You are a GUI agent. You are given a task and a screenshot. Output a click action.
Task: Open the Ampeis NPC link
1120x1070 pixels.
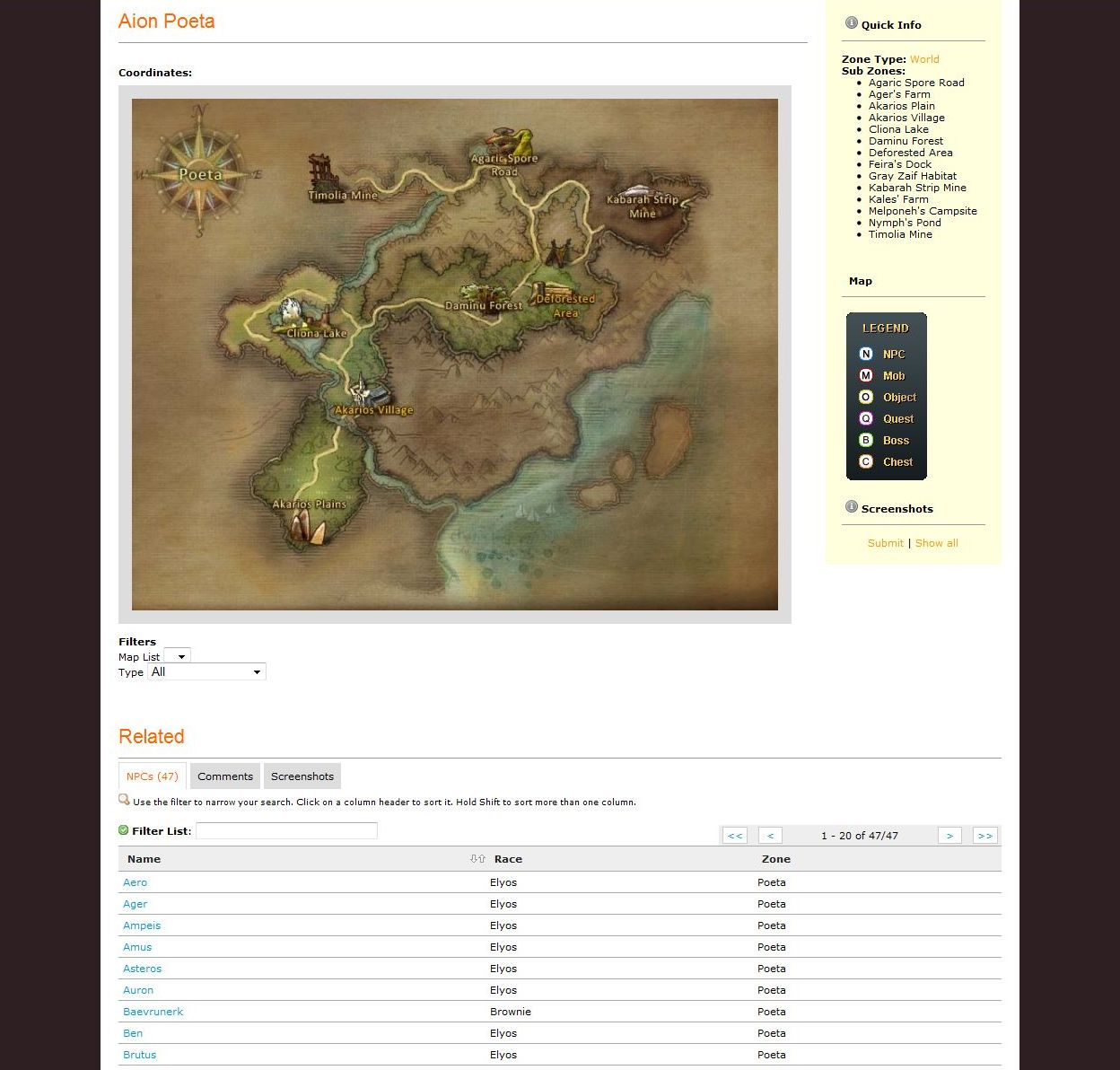(x=142, y=925)
